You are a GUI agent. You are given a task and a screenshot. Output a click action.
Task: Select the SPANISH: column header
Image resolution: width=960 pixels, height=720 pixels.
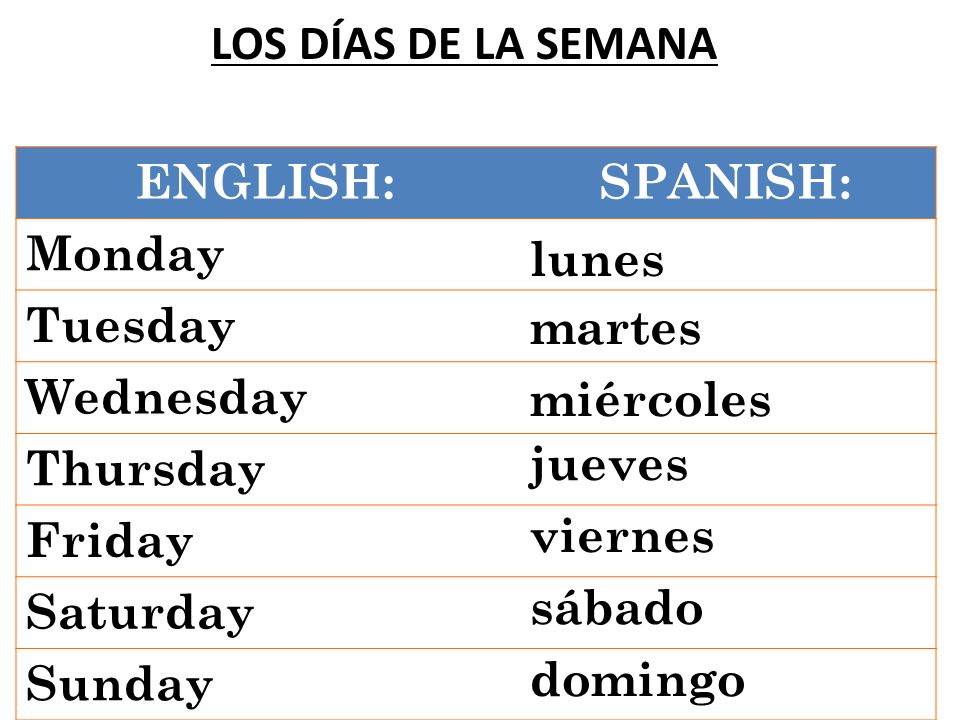tap(726, 182)
